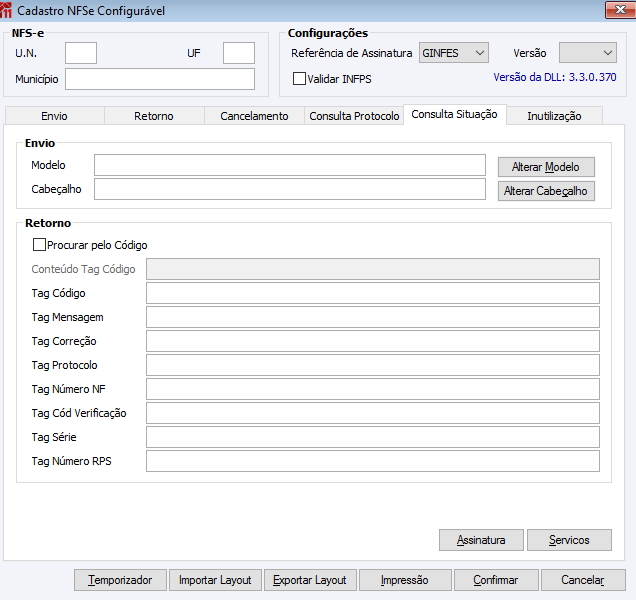Focus the Tag Código field
Screen dimensions: 636x600
click(373, 293)
